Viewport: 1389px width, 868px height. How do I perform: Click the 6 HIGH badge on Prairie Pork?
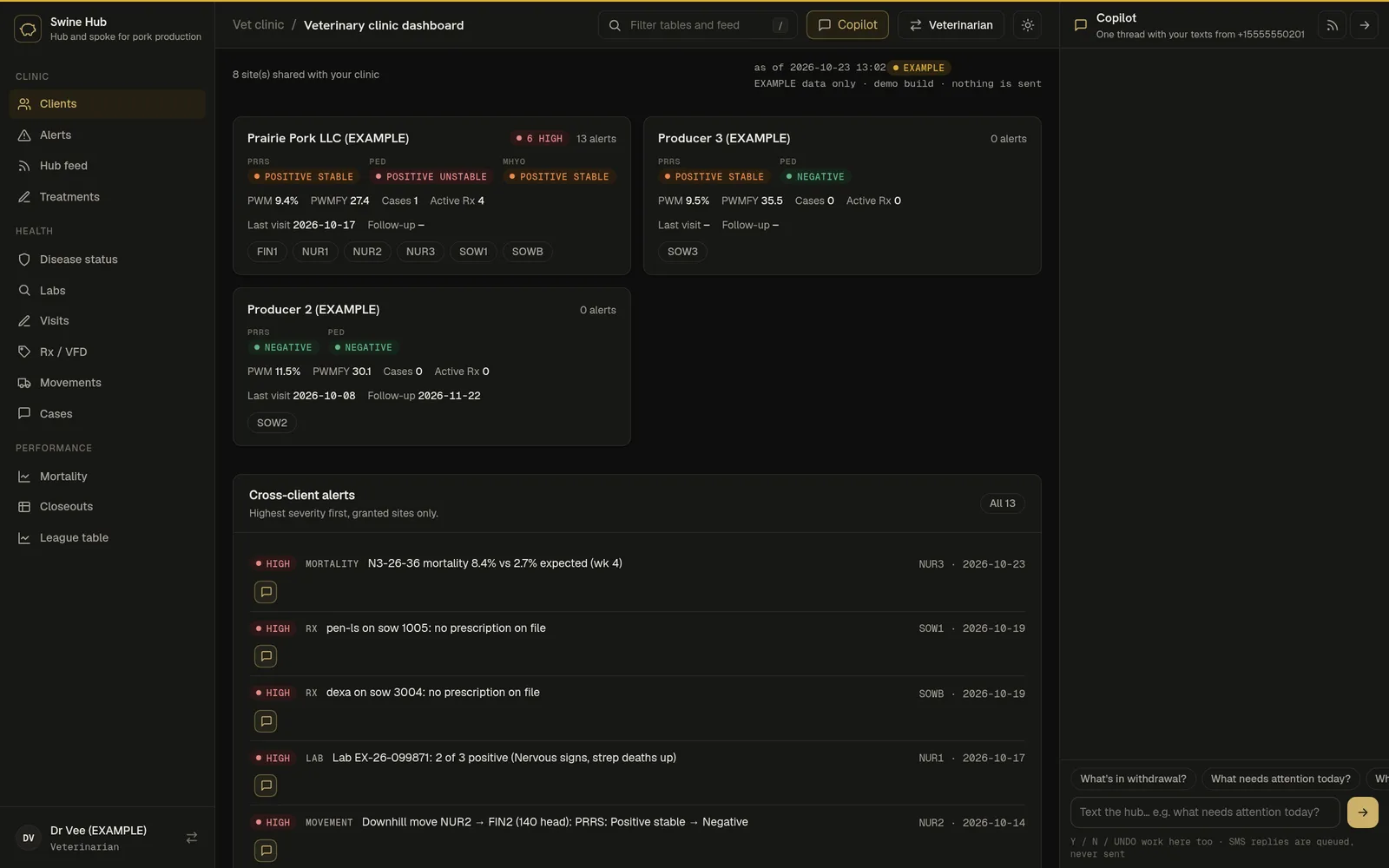point(540,139)
